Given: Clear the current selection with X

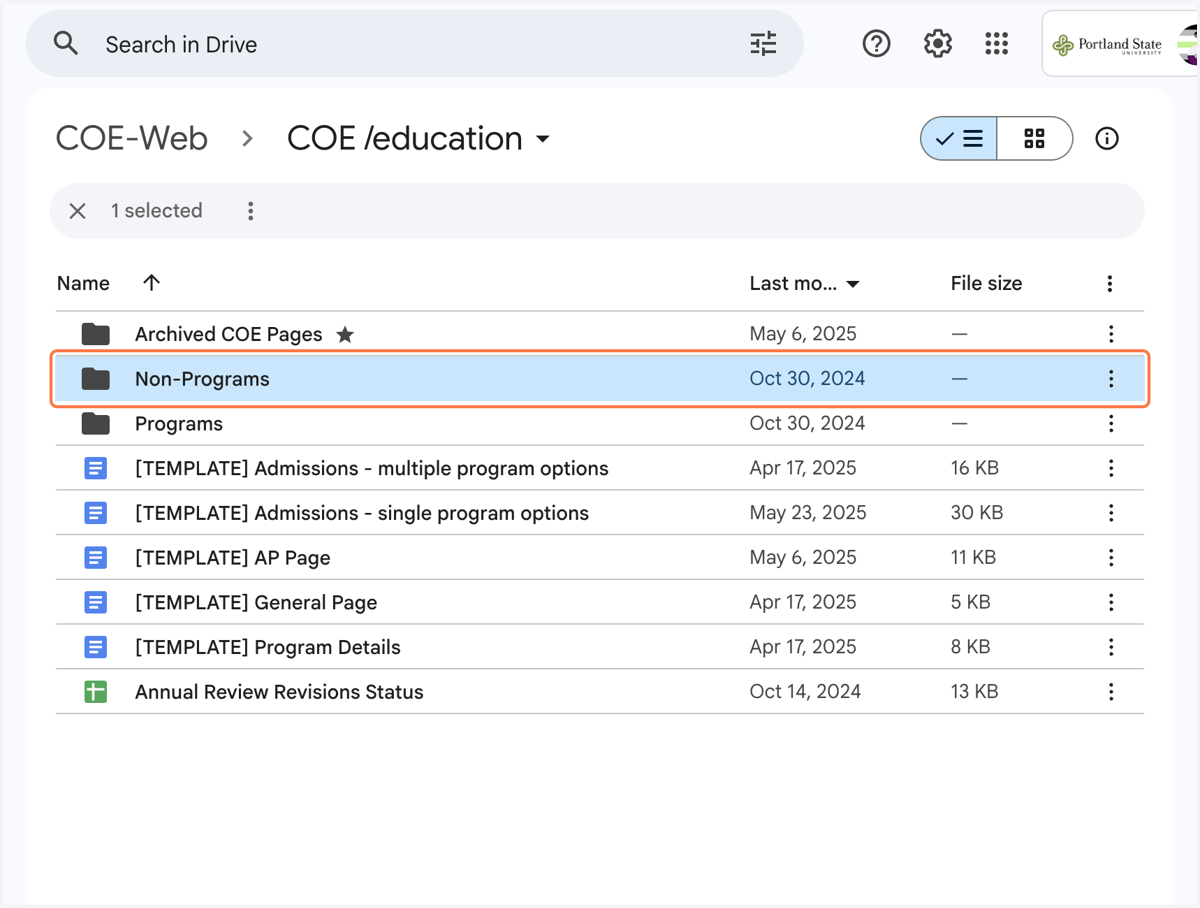Looking at the screenshot, I should (77, 211).
